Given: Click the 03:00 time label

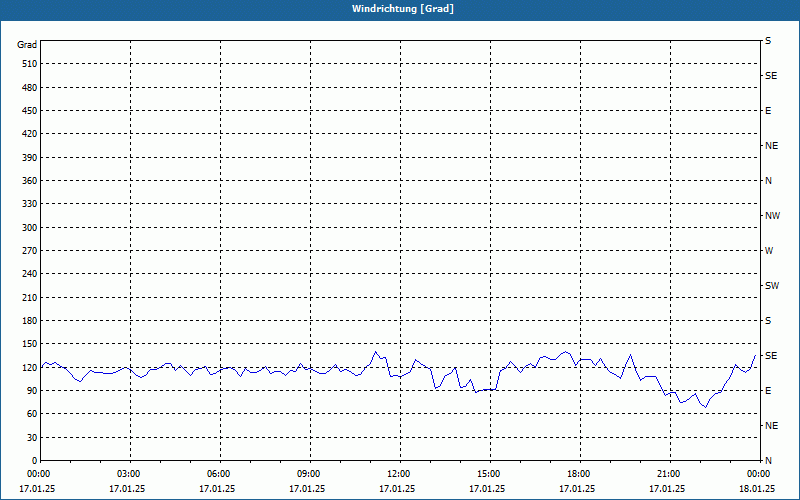Looking at the screenshot, I should [129, 474].
